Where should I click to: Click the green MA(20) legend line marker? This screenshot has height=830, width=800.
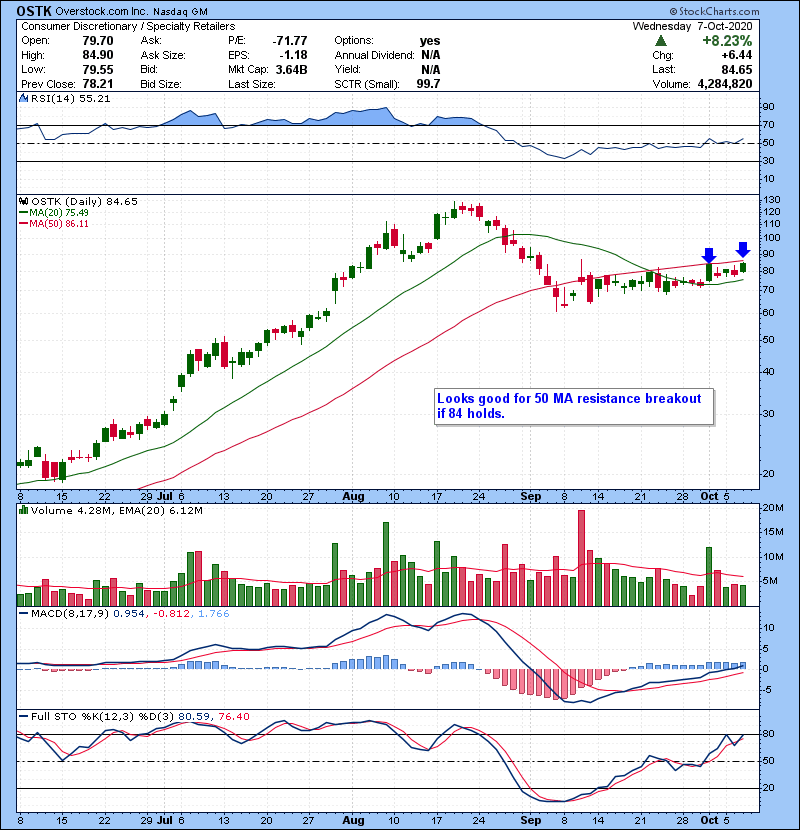(23, 213)
